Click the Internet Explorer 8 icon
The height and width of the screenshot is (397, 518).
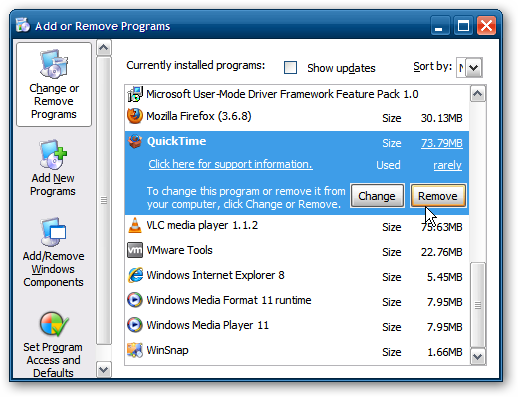[135, 275]
